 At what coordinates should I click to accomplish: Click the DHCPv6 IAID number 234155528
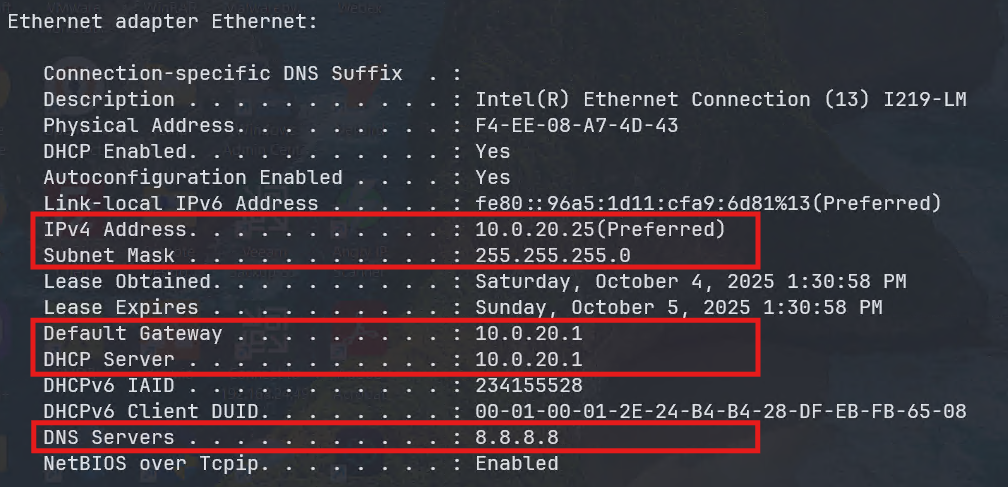click(528, 385)
